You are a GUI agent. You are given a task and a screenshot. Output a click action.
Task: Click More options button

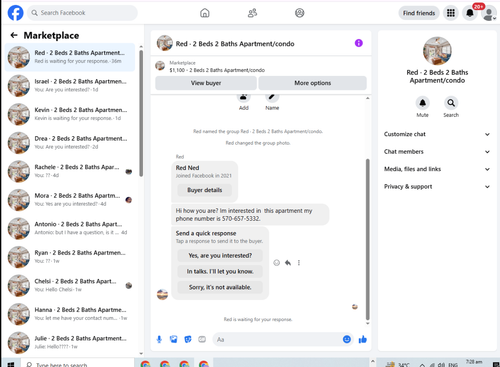[312, 83]
